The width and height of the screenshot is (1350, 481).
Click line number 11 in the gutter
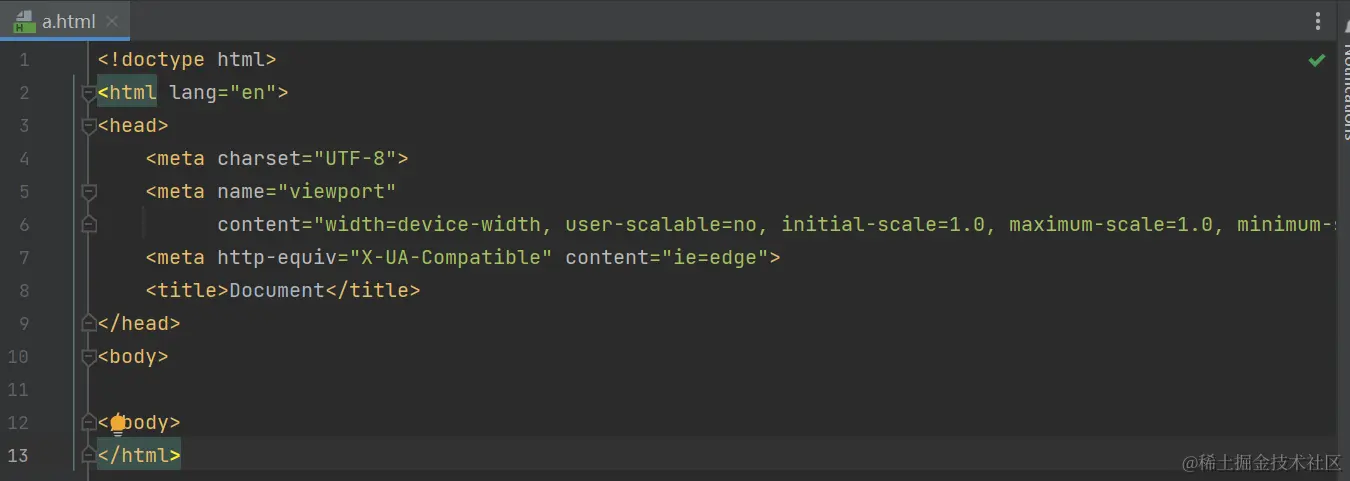pos(19,389)
